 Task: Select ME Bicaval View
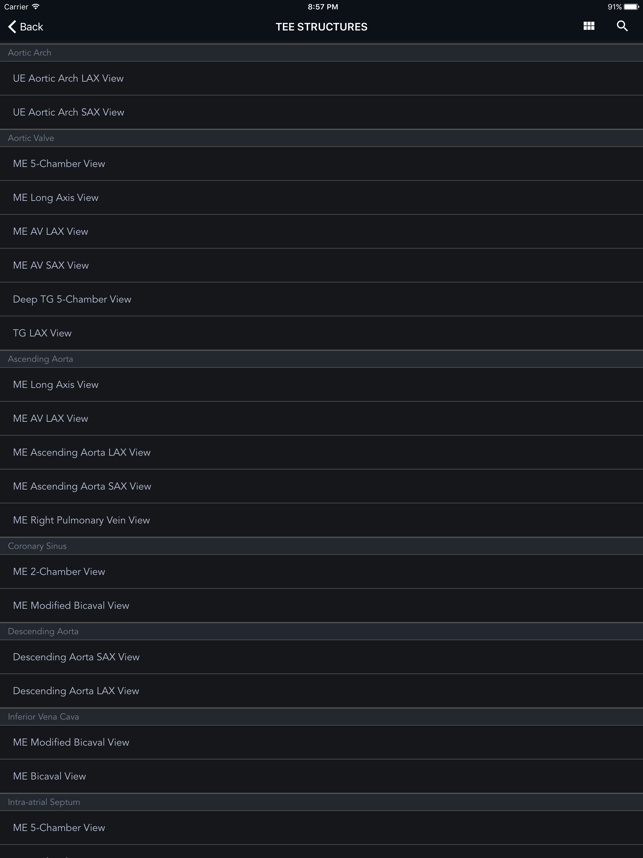(50, 776)
